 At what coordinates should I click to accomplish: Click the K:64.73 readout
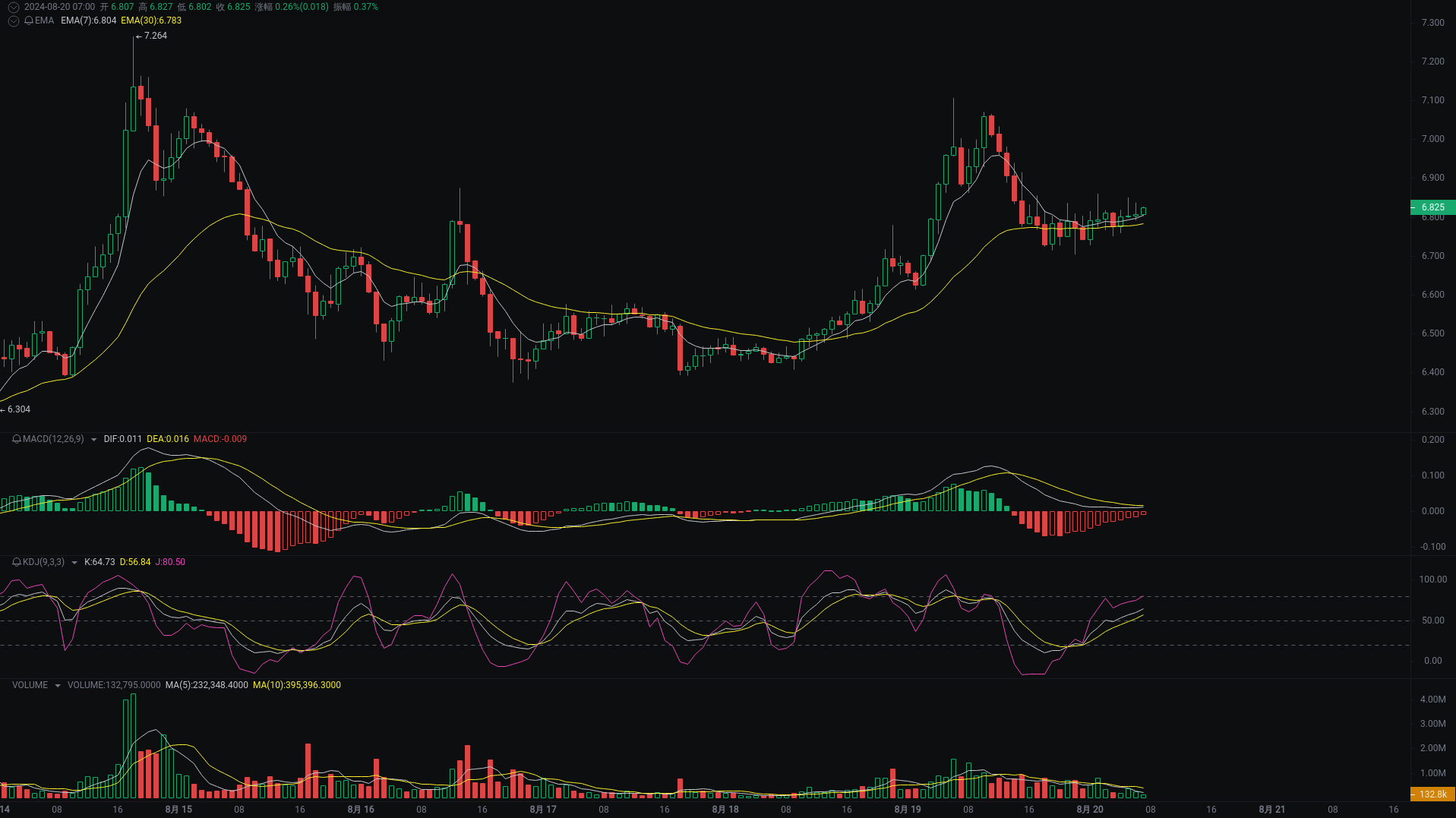pyautogui.click(x=99, y=562)
